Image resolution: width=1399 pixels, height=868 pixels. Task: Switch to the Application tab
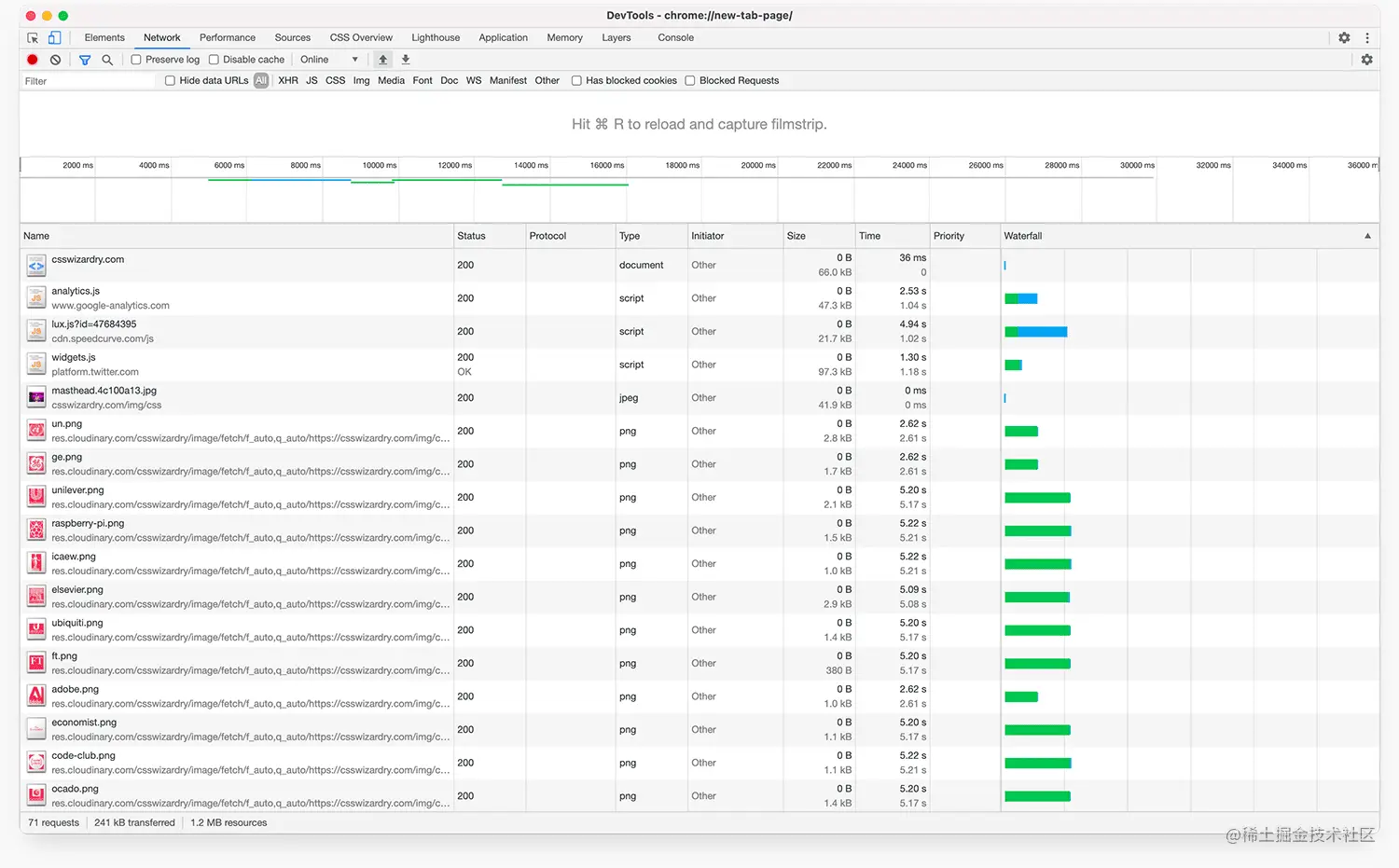[x=503, y=38]
